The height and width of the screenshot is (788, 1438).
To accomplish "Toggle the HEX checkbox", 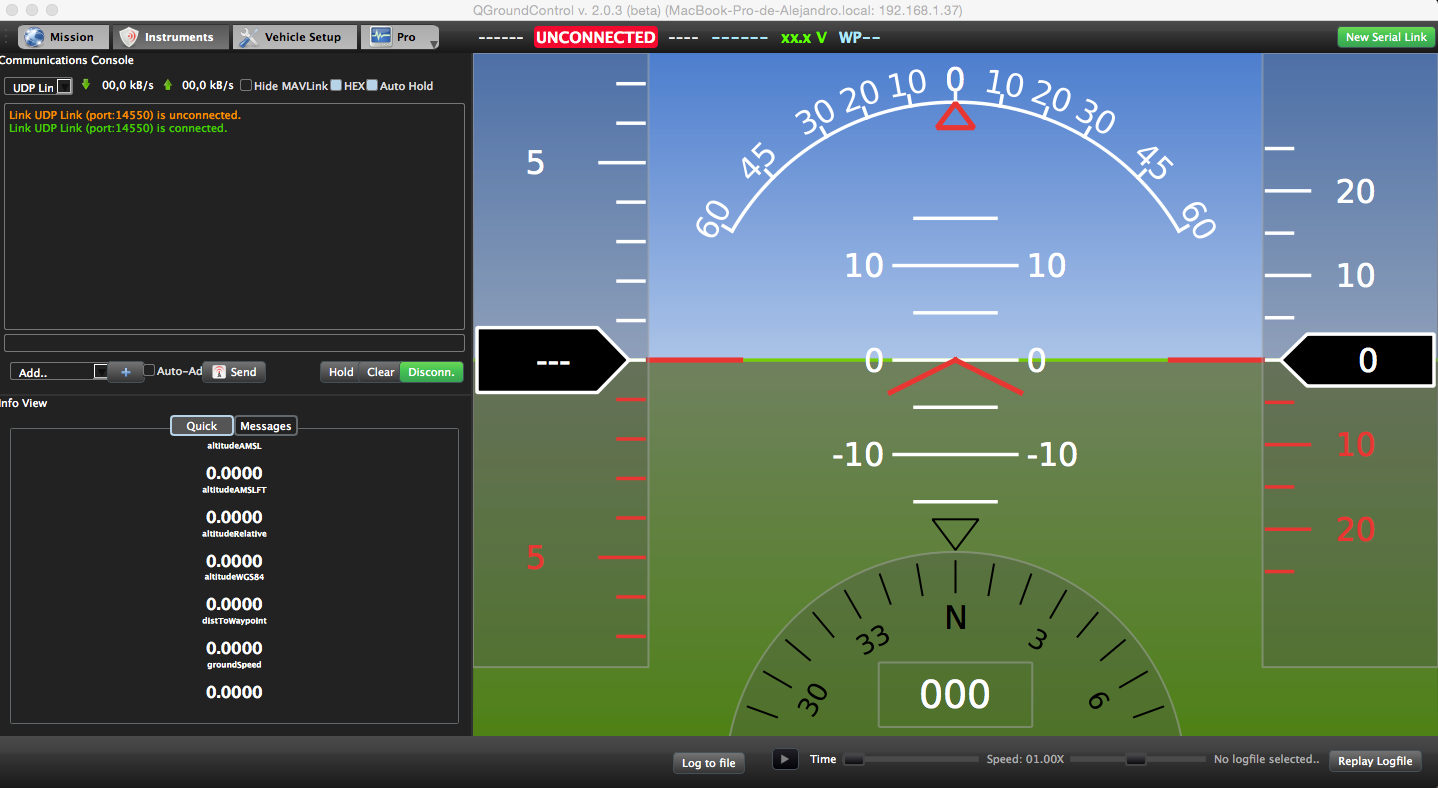I will 336,86.
